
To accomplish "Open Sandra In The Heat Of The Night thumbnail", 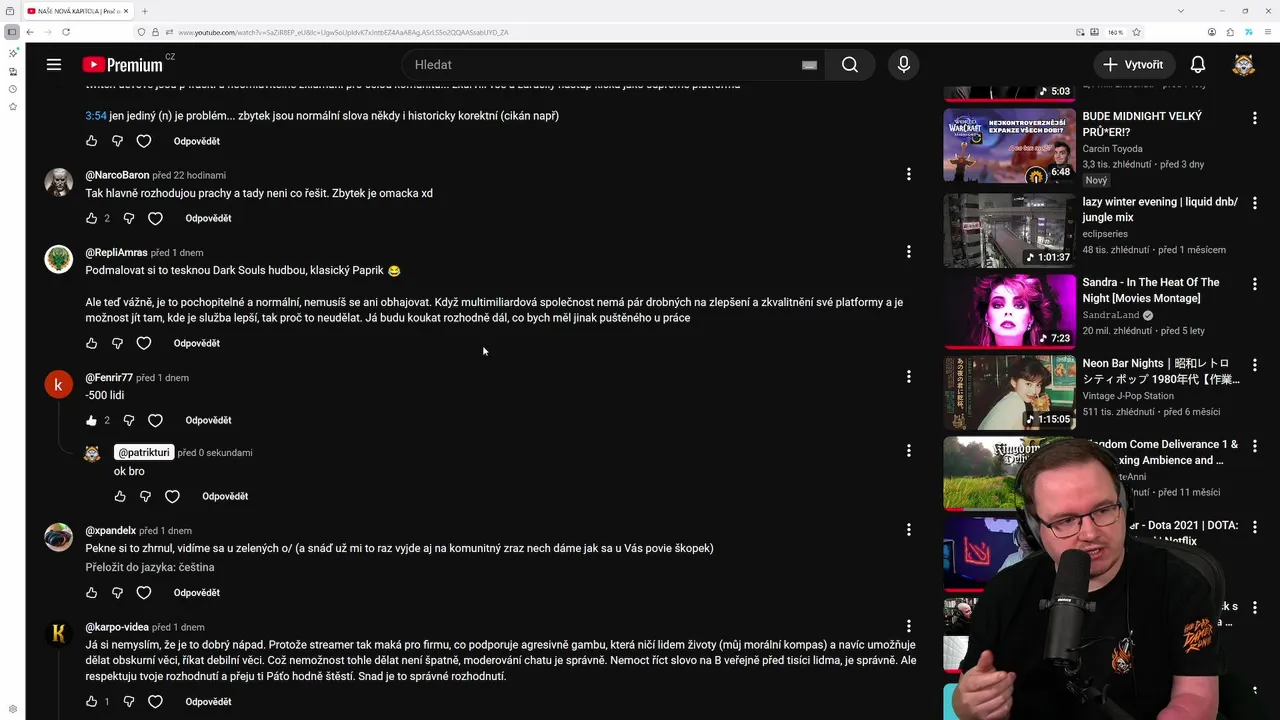I will click(1009, 311).
